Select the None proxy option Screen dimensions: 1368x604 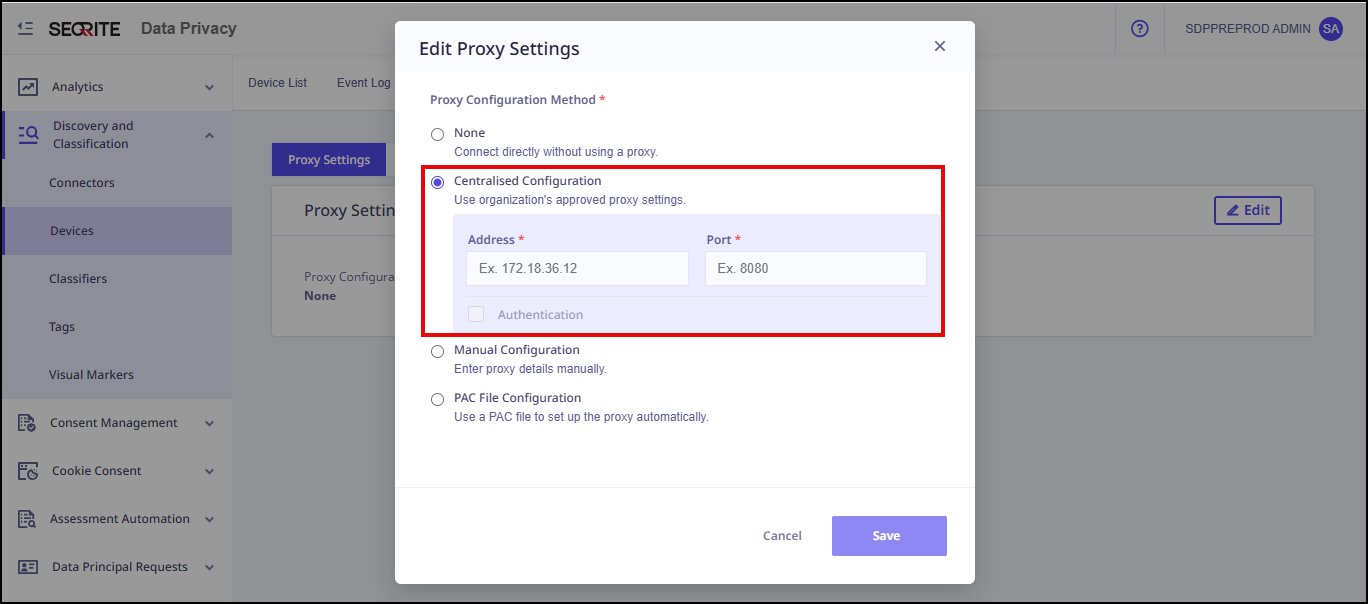coord(437,134)
